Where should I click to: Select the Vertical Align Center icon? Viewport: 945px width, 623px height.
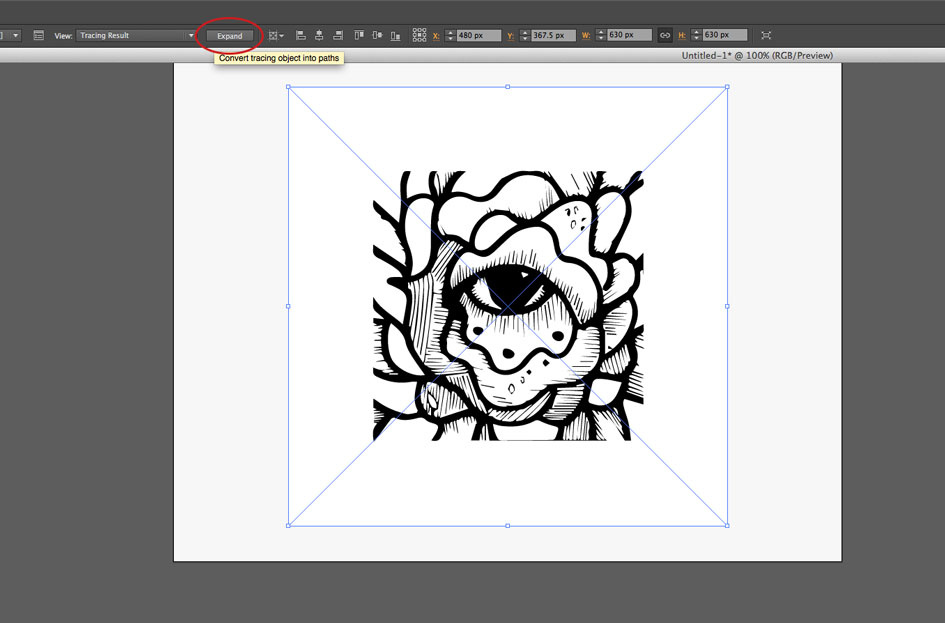coord(375,34)
